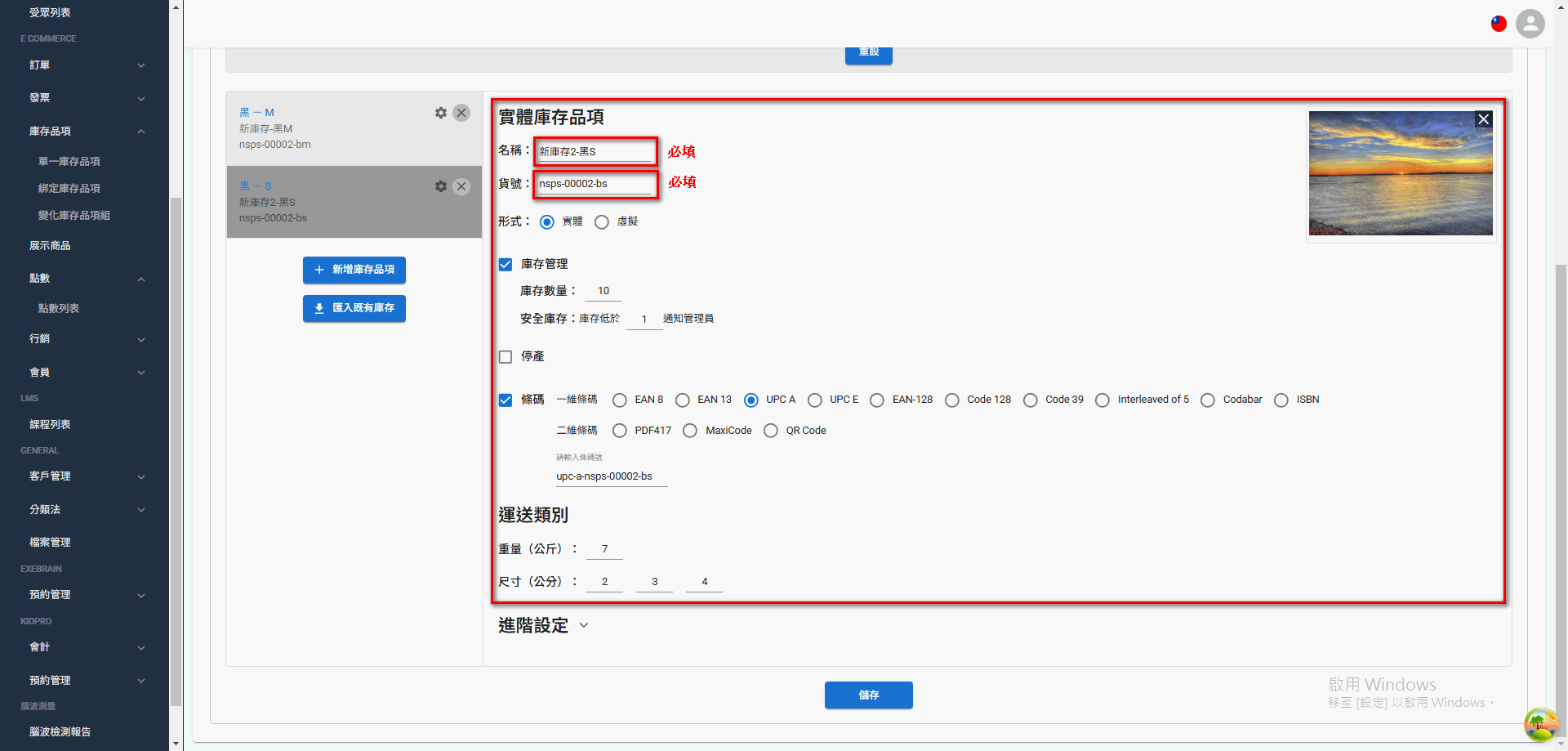The width and height of the screenshot is (1568, 751).
Task: Click the 儲存 save button
Action: click(869, 695)
